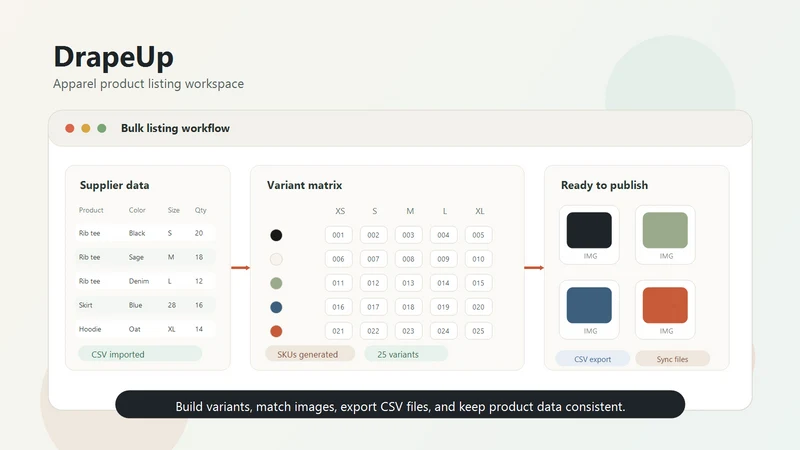Image resolution: width=800 pixels, height=450 pixels.
Task: Choose SKU box 011
Action: 338,283
